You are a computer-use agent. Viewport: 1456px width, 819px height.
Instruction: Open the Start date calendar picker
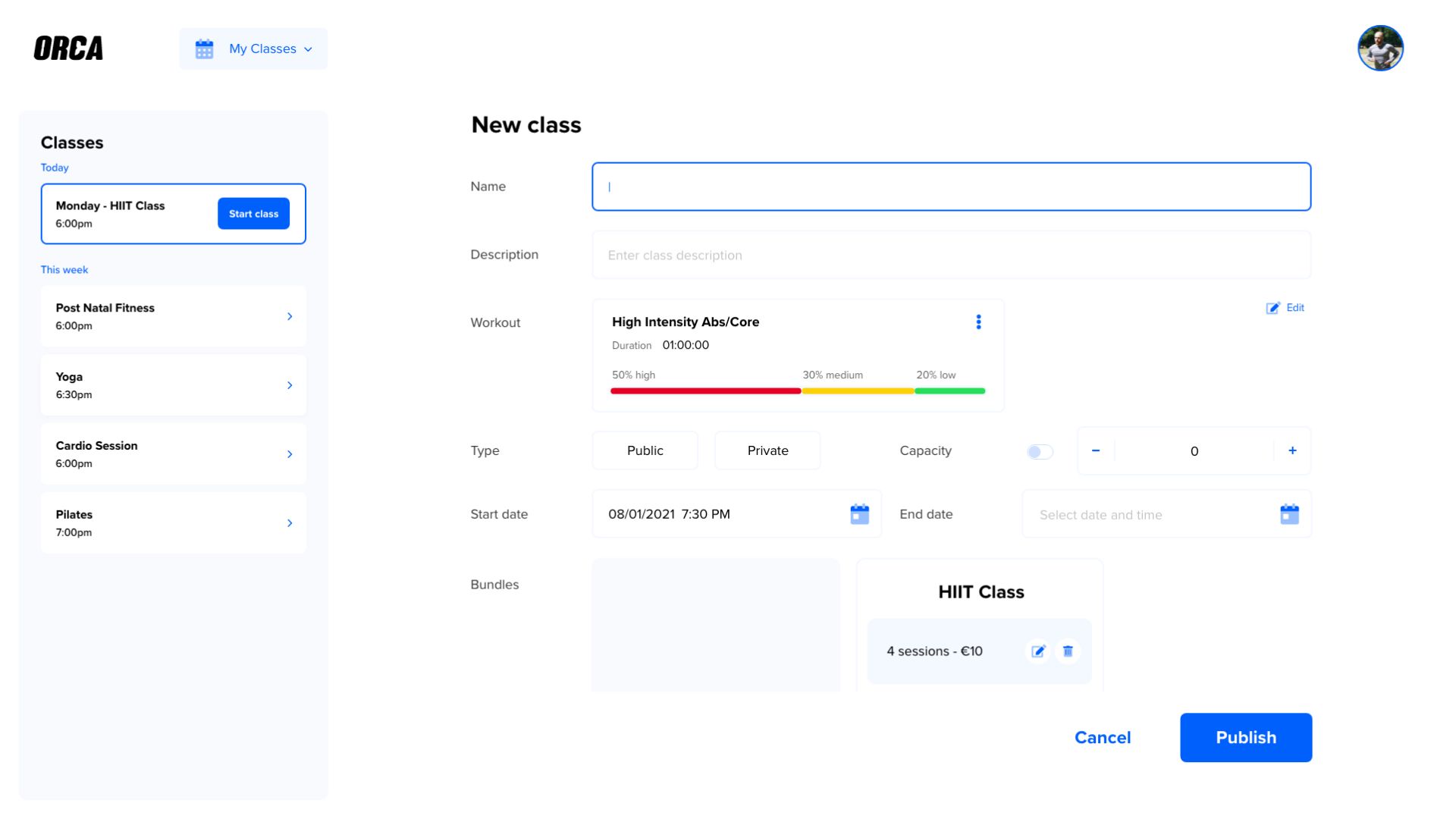pyautogui.click(x=859, y=514)
